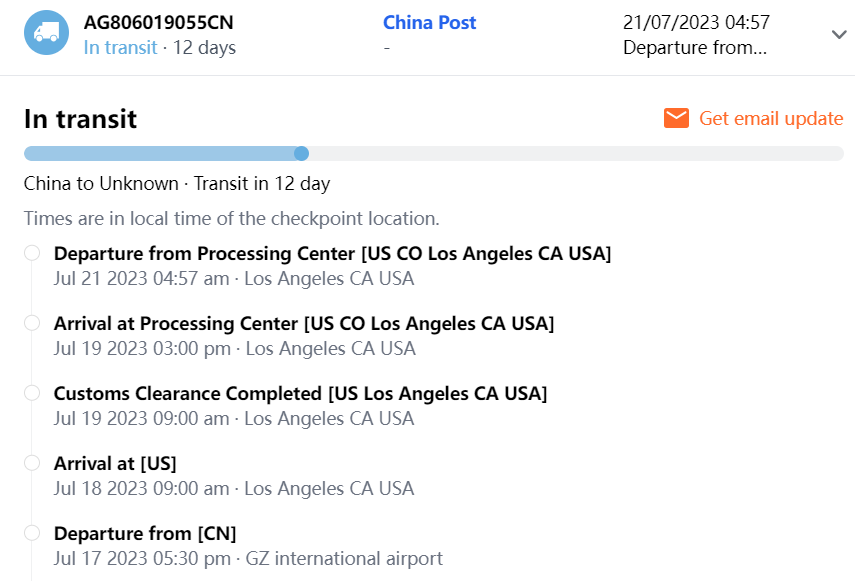This screenshot has width=855, height=581.
Task: Click the transit progress bar handle
Action: point(302,153)
